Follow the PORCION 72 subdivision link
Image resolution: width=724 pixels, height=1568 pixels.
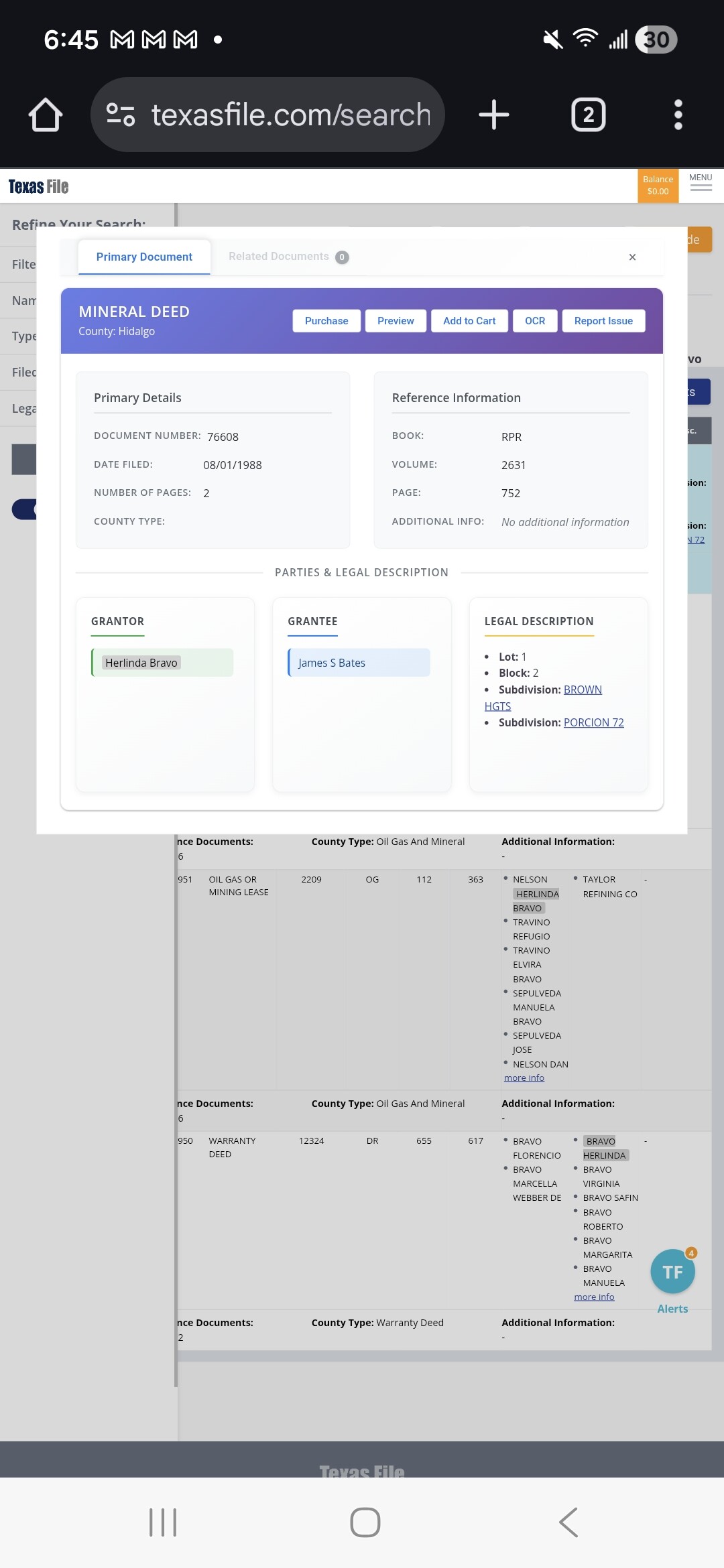(593, 722)
